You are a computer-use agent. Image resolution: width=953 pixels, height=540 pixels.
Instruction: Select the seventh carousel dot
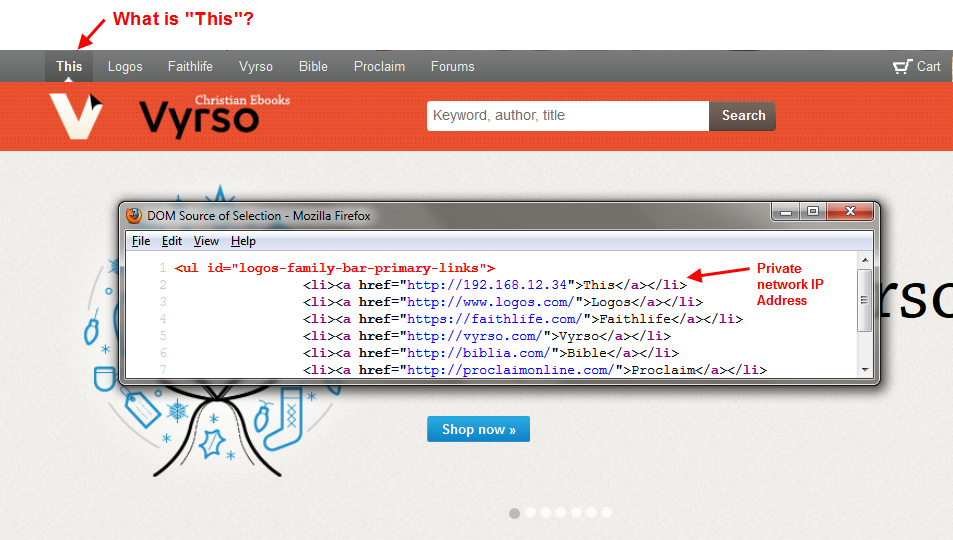606,513
